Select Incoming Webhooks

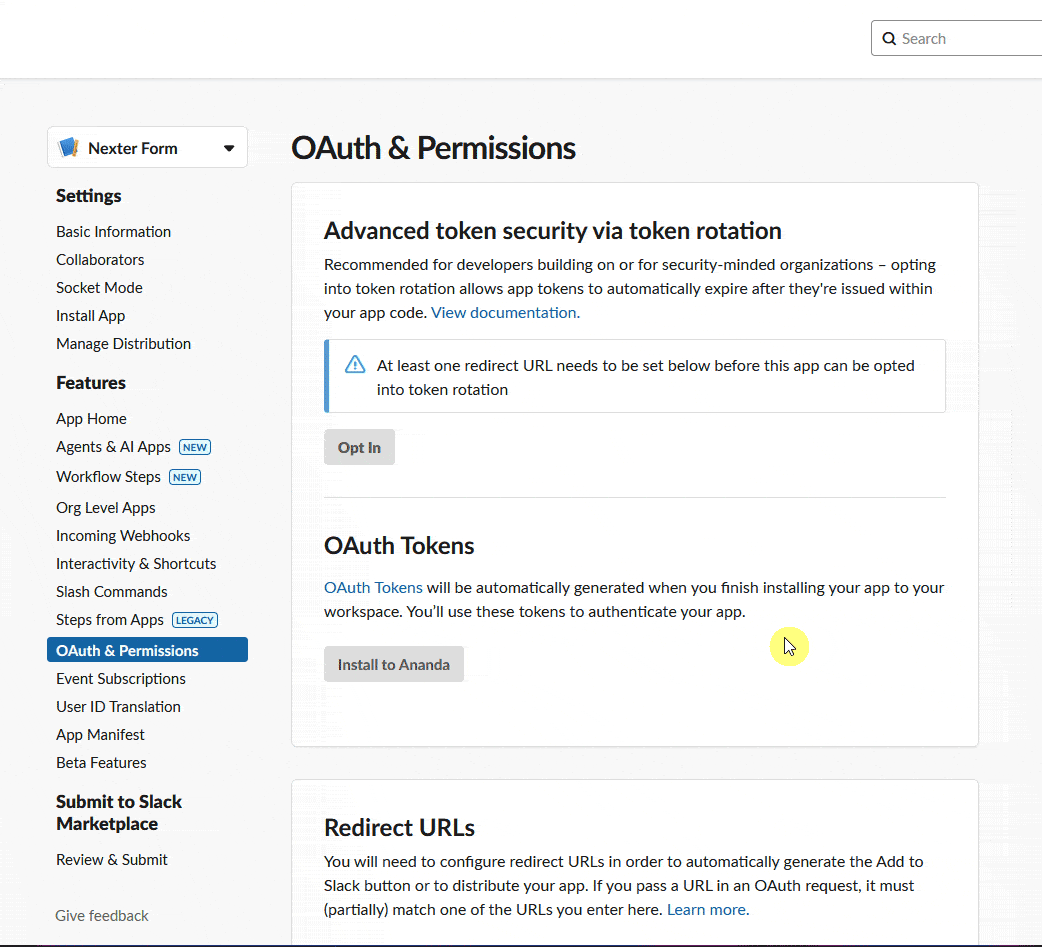[x=123, y=535]
